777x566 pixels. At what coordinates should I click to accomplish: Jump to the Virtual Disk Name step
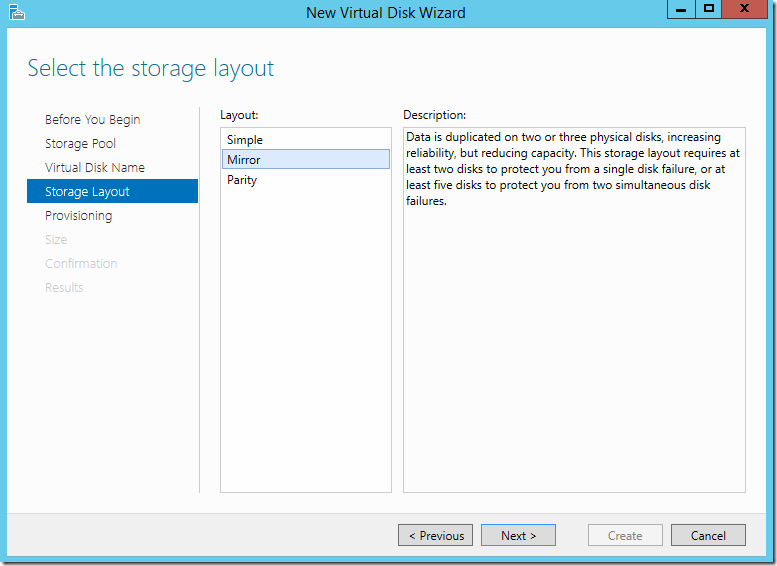pyautogui.click(x=95, y=168)
